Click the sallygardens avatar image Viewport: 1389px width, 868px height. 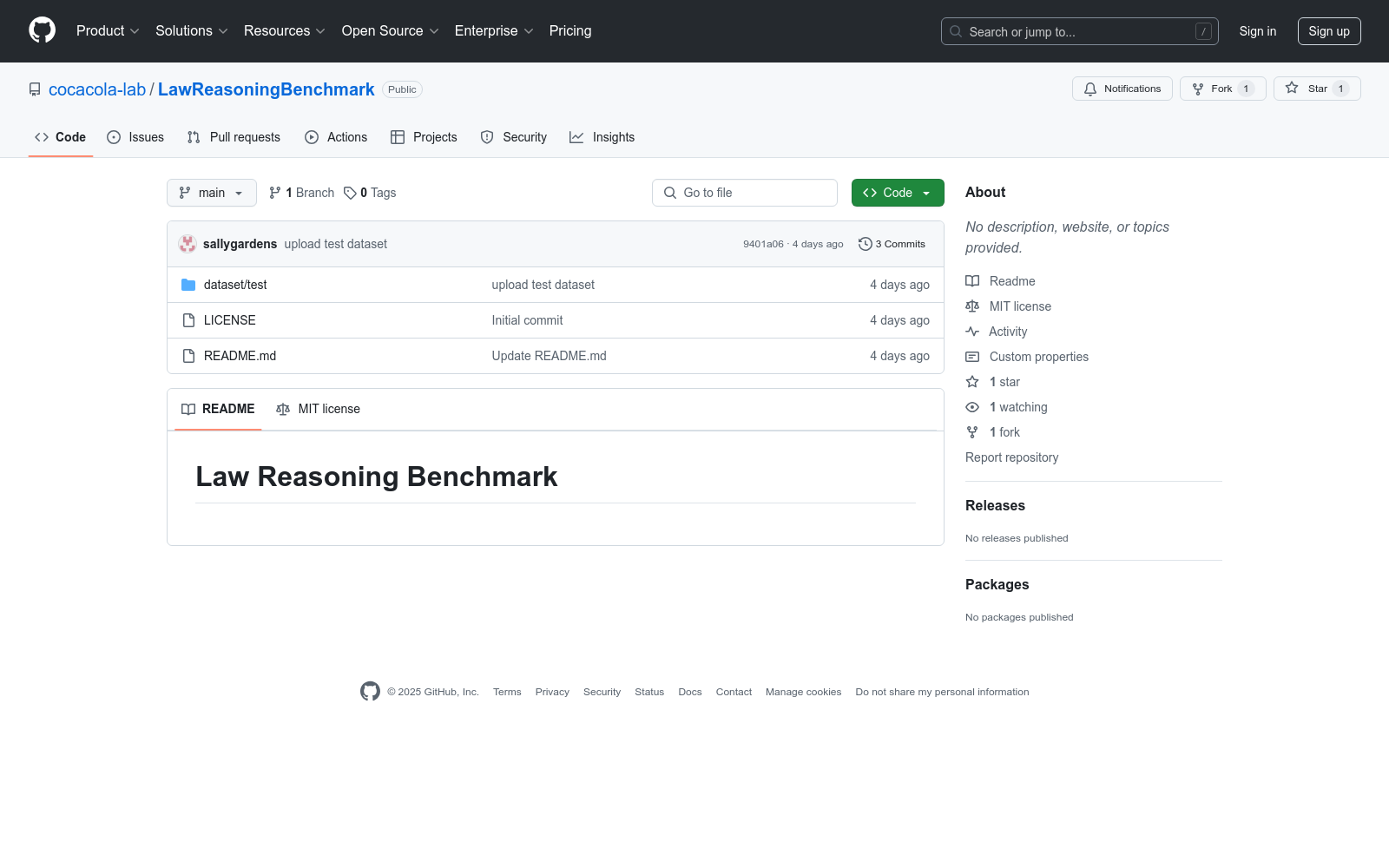tap(188, 244)
